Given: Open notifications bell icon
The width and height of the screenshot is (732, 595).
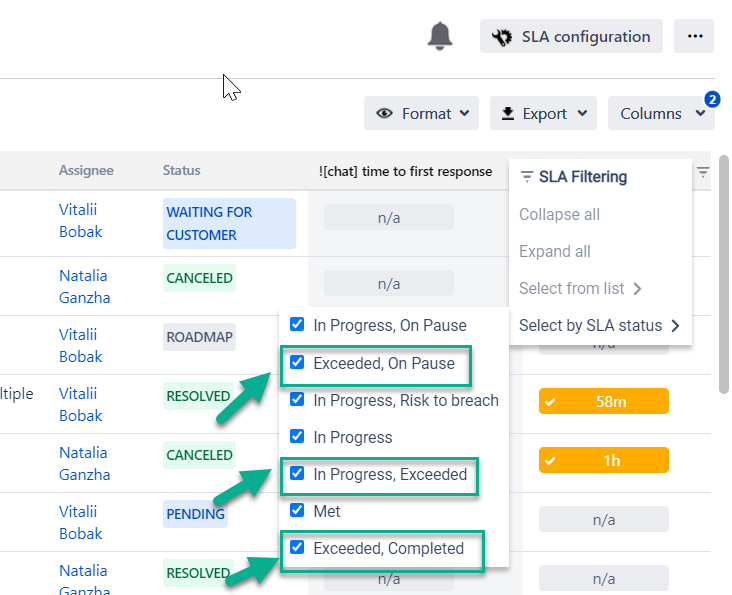Looking at the screenshot, I should pos(440,36).
